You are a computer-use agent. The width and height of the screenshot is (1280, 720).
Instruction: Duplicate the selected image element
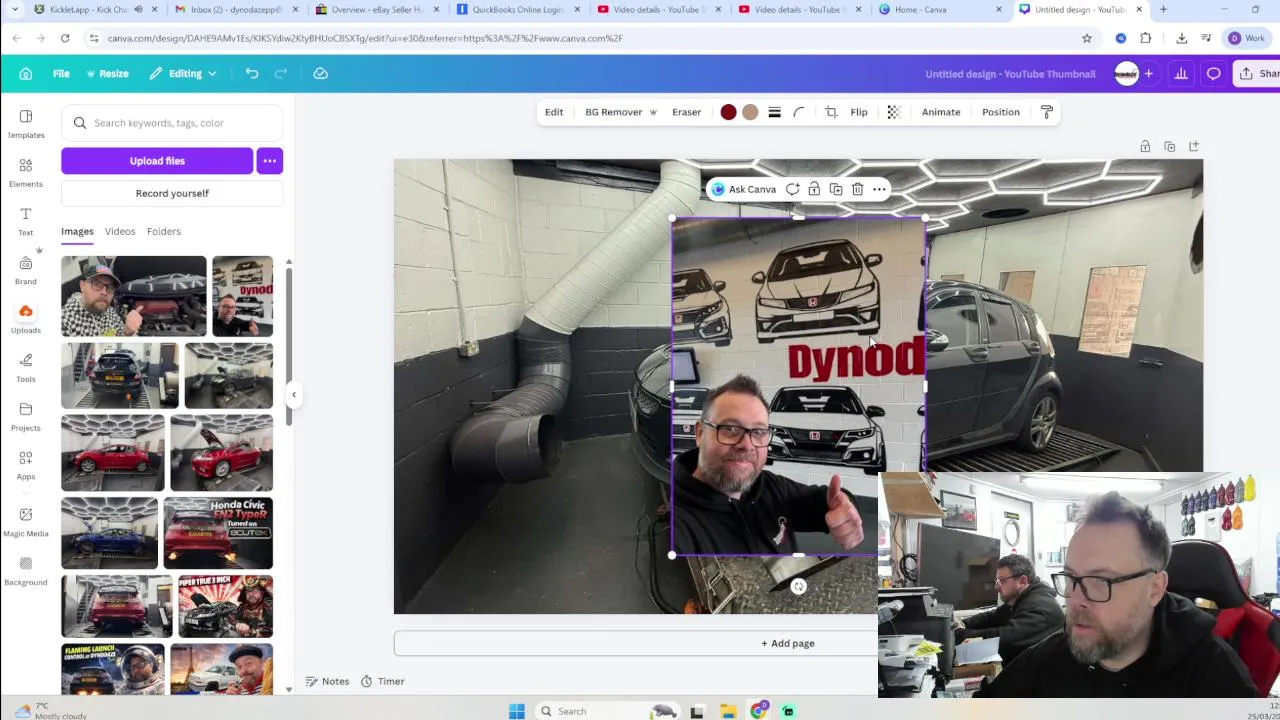(836, 189)
